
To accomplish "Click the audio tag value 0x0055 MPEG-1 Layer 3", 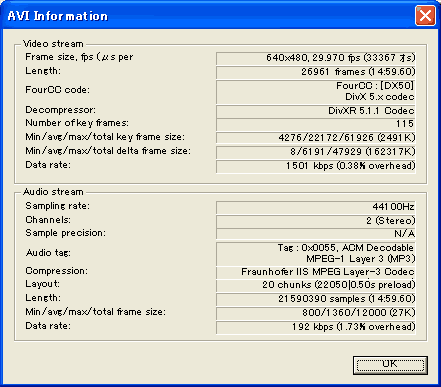I will (316, 253).
